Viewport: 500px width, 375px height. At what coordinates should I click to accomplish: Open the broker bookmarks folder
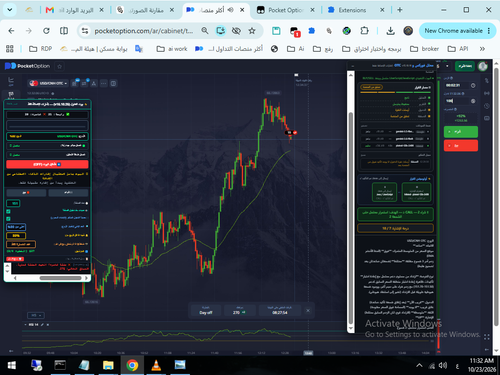tap(424, 49)
